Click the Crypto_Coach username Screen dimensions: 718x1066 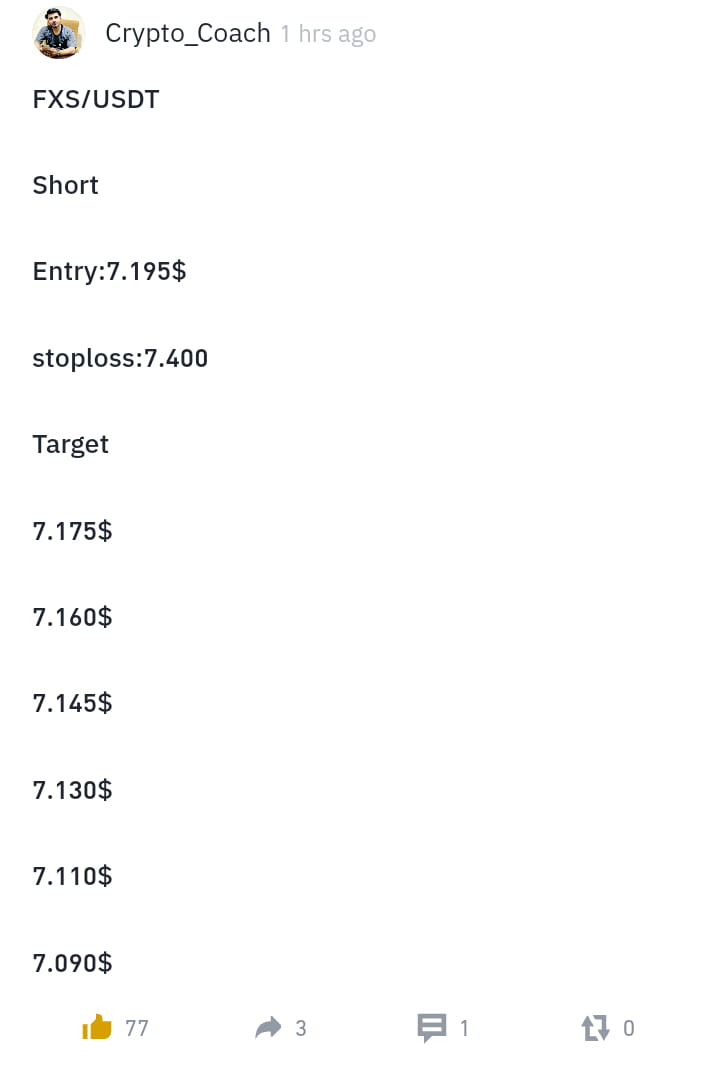[x=188, y=33]
